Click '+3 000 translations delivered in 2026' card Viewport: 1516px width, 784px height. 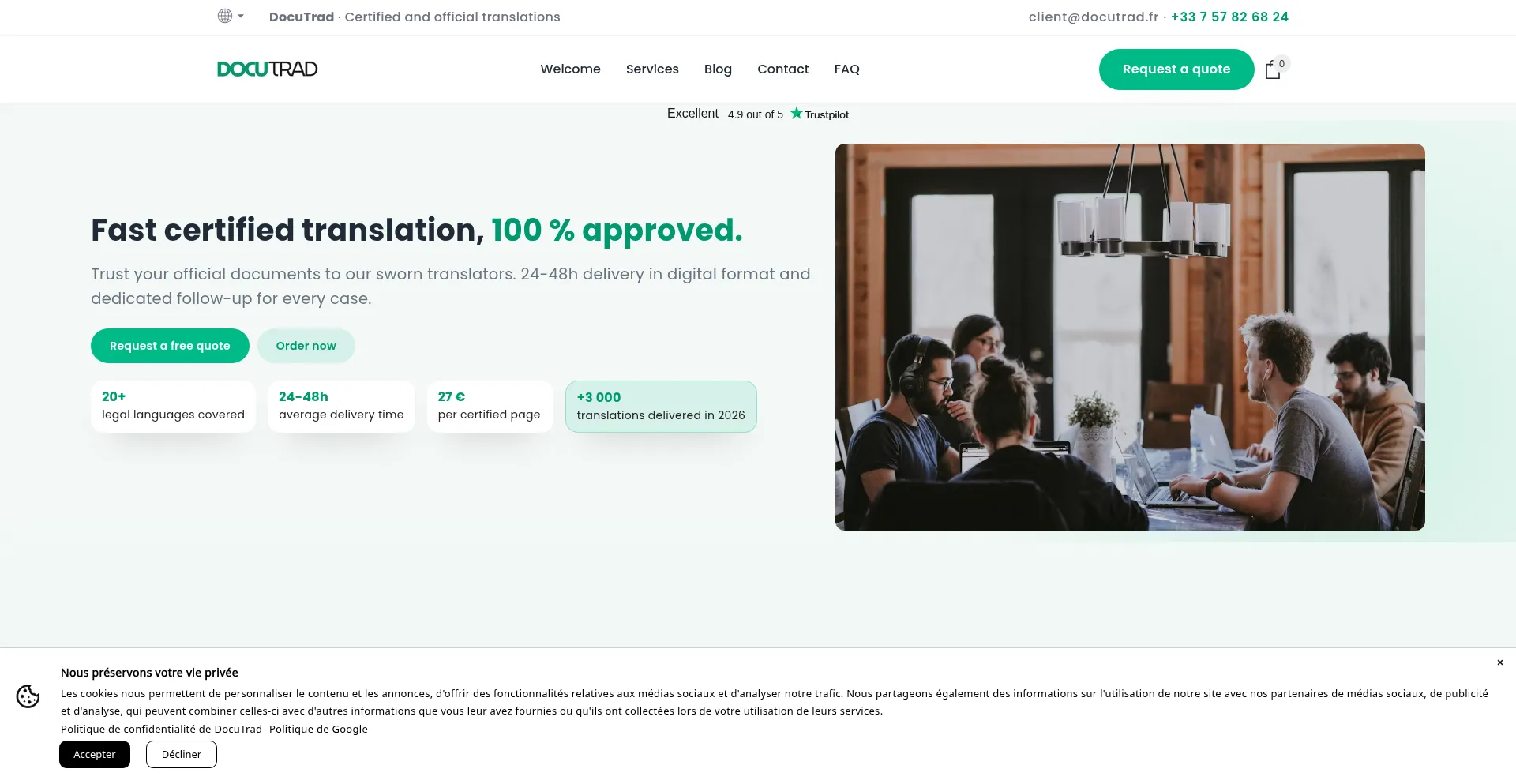(661, 407)
